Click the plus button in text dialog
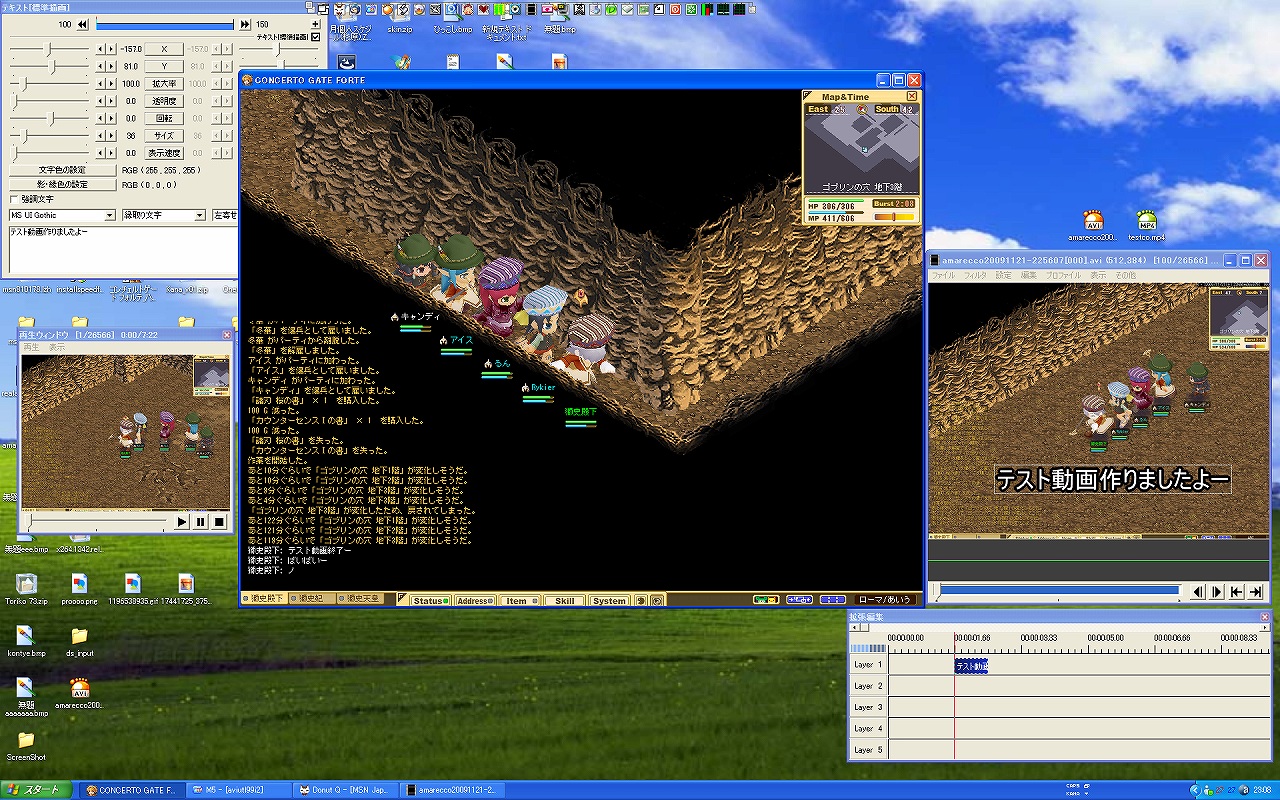1280x800 pixels. coord(315,24)
